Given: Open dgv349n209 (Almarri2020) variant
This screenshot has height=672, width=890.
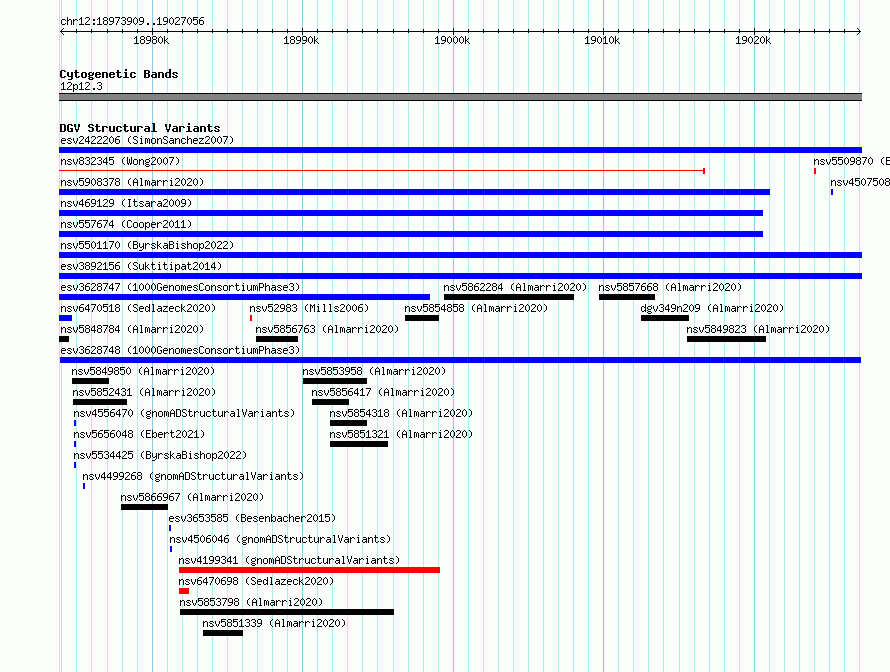Looking at the screenshot, I should coord(712,308).
